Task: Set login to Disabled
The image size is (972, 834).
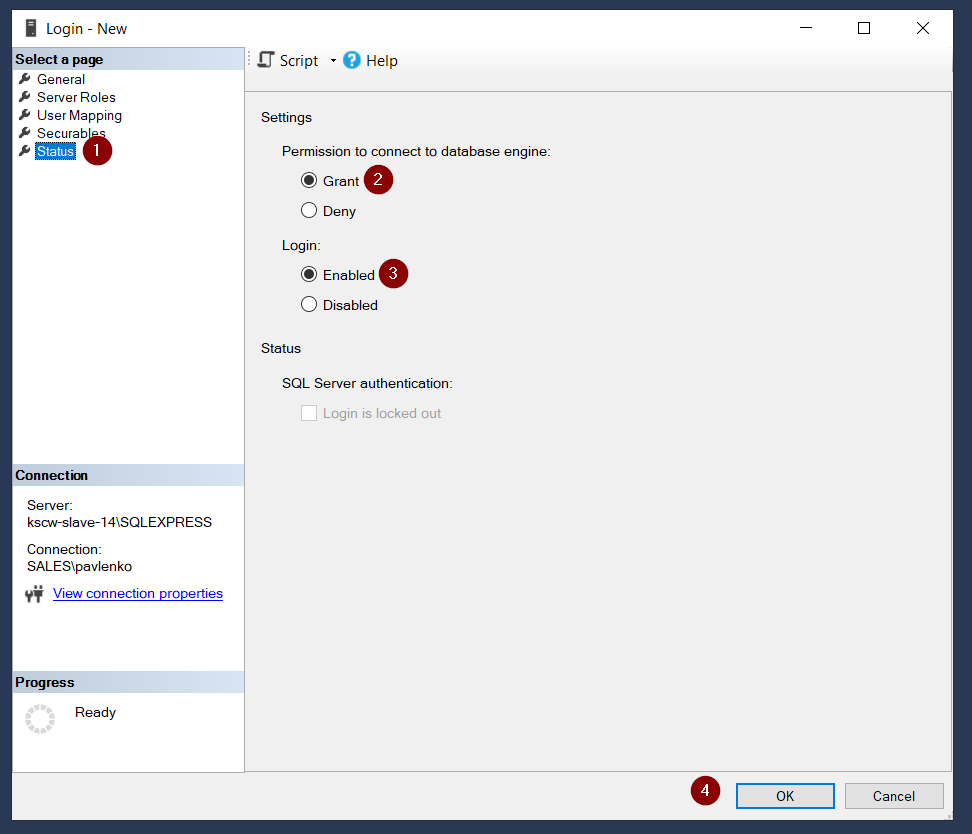Action: (309, 305)
